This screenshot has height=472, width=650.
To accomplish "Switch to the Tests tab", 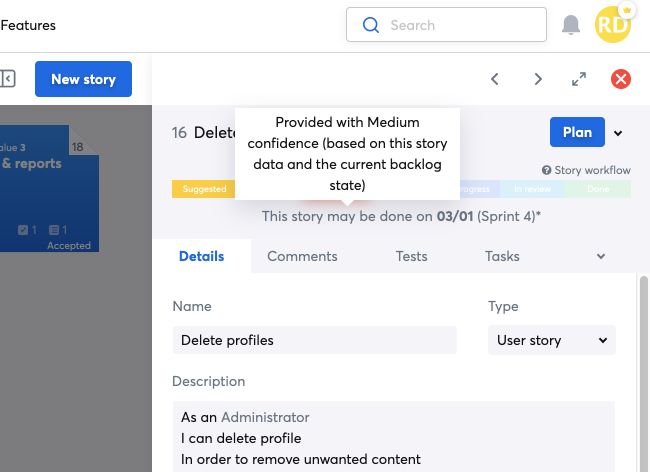I will pyautogui.click(x=411, y=256).
